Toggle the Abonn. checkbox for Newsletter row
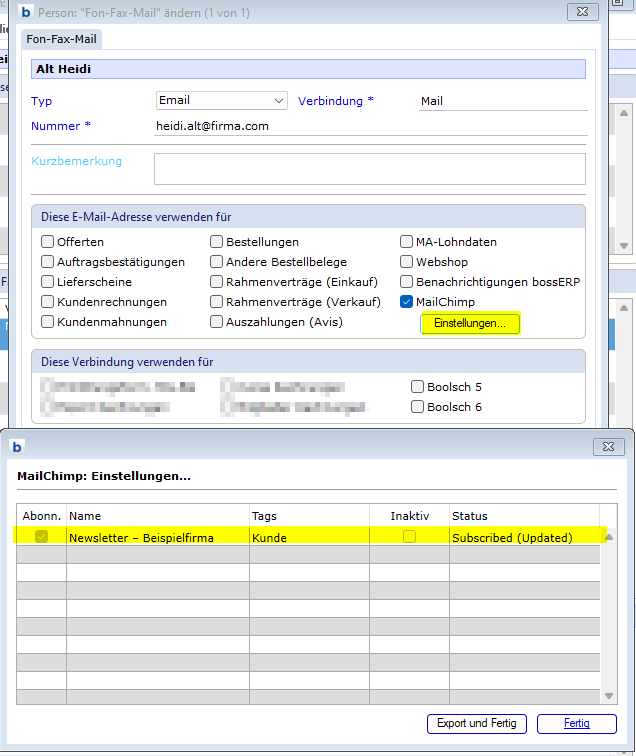636x756 pixels. 41,537
